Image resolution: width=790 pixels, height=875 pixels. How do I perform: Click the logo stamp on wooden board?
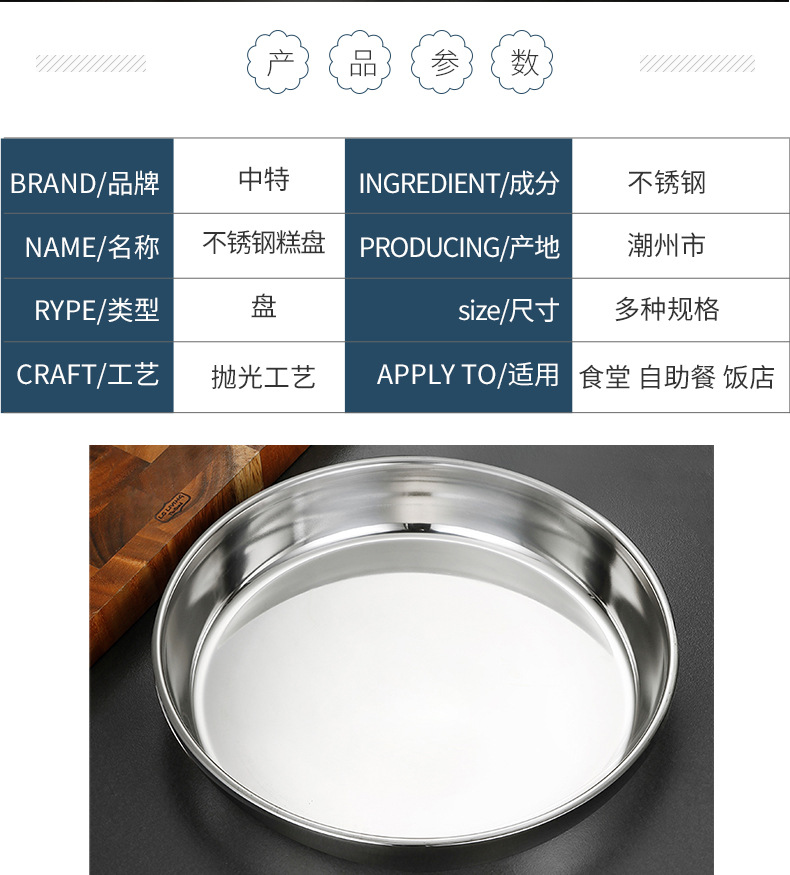coord(172,507)
